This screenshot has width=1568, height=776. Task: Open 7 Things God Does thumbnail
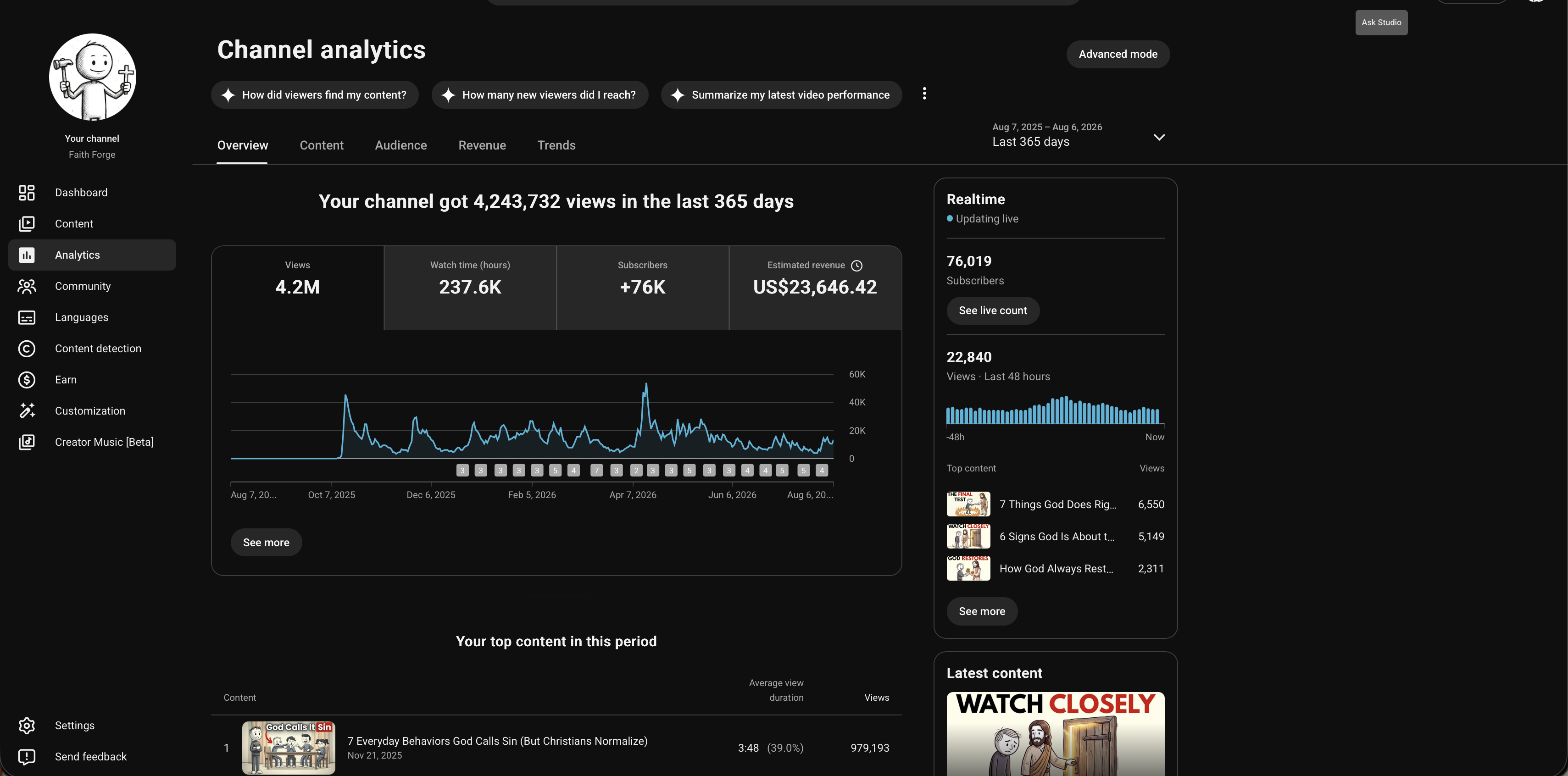click(968, 504)
